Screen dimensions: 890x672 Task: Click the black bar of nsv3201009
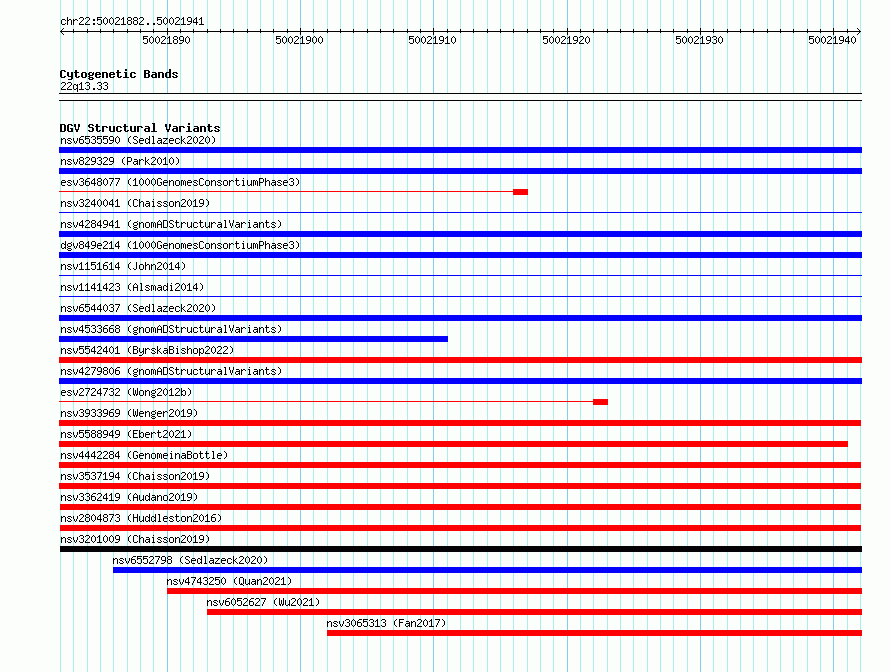coord(460,549)
